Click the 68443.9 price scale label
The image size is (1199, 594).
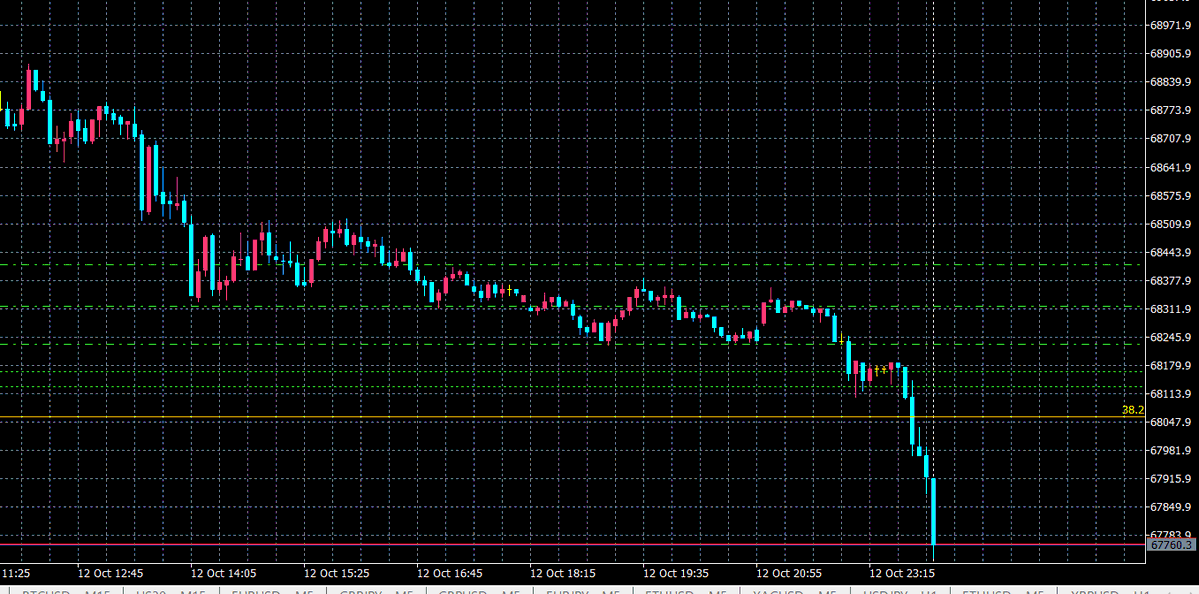1171,252
